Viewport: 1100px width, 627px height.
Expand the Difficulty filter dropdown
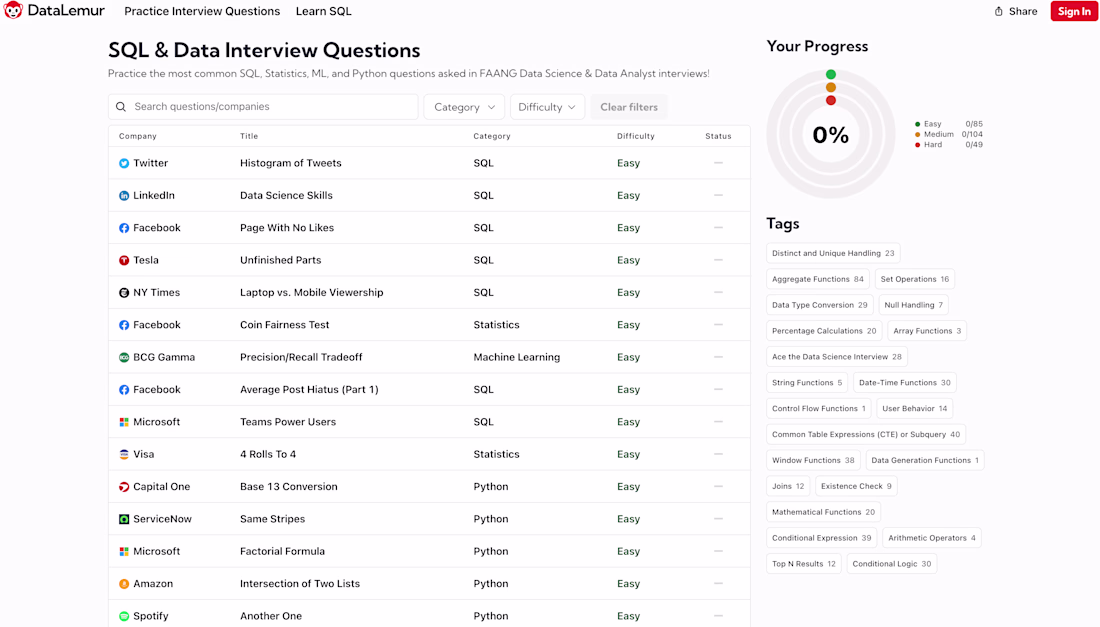click(547, 107)
